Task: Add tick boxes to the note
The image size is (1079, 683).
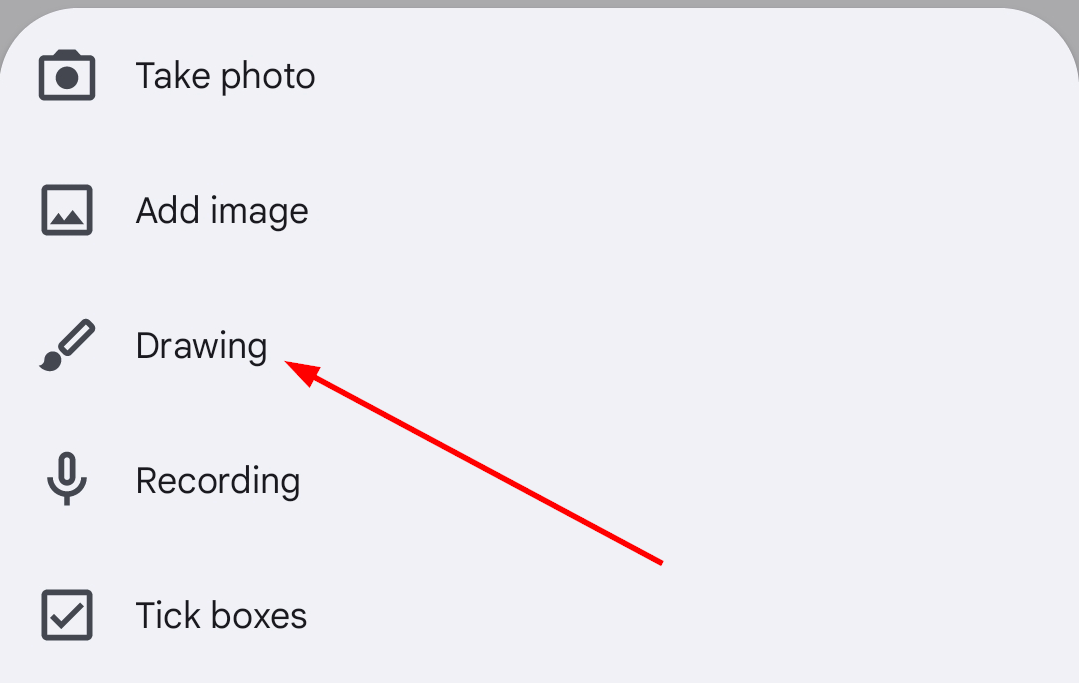Action: (x=221, y=615)
